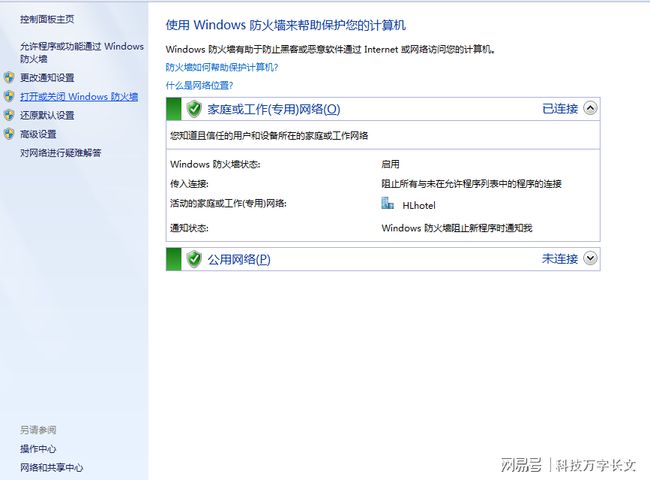This screenshot has height=480, width=650.
Task: Click 打开或关闭 Windows 防火墙 link
Action: pos(79,97)
